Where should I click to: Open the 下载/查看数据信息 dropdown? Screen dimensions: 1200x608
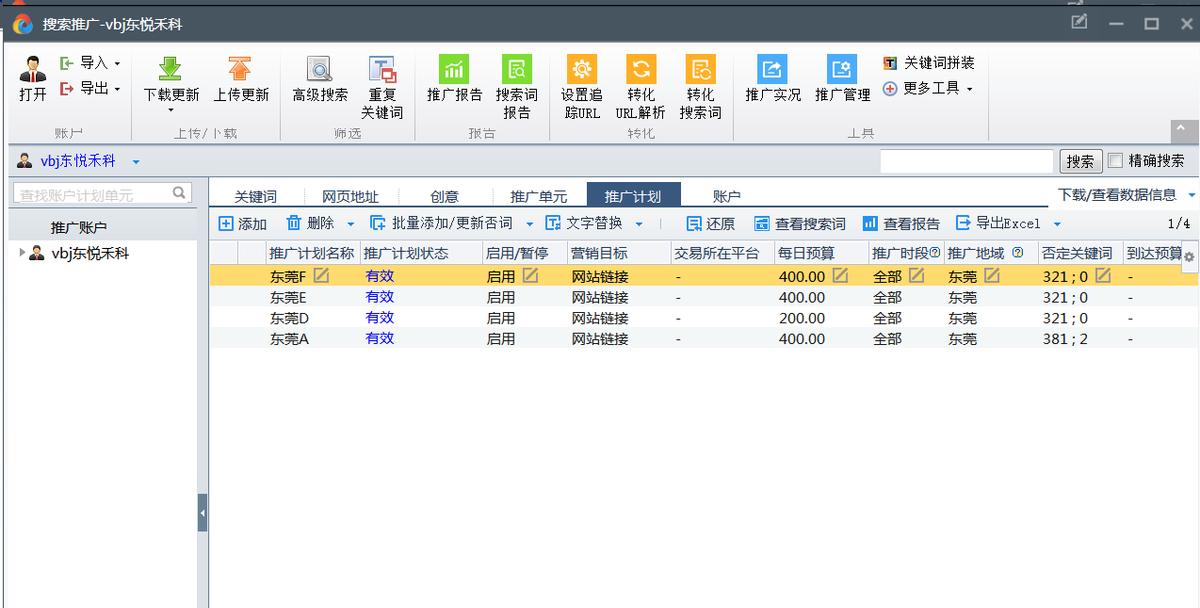(x=1120, y=195)
